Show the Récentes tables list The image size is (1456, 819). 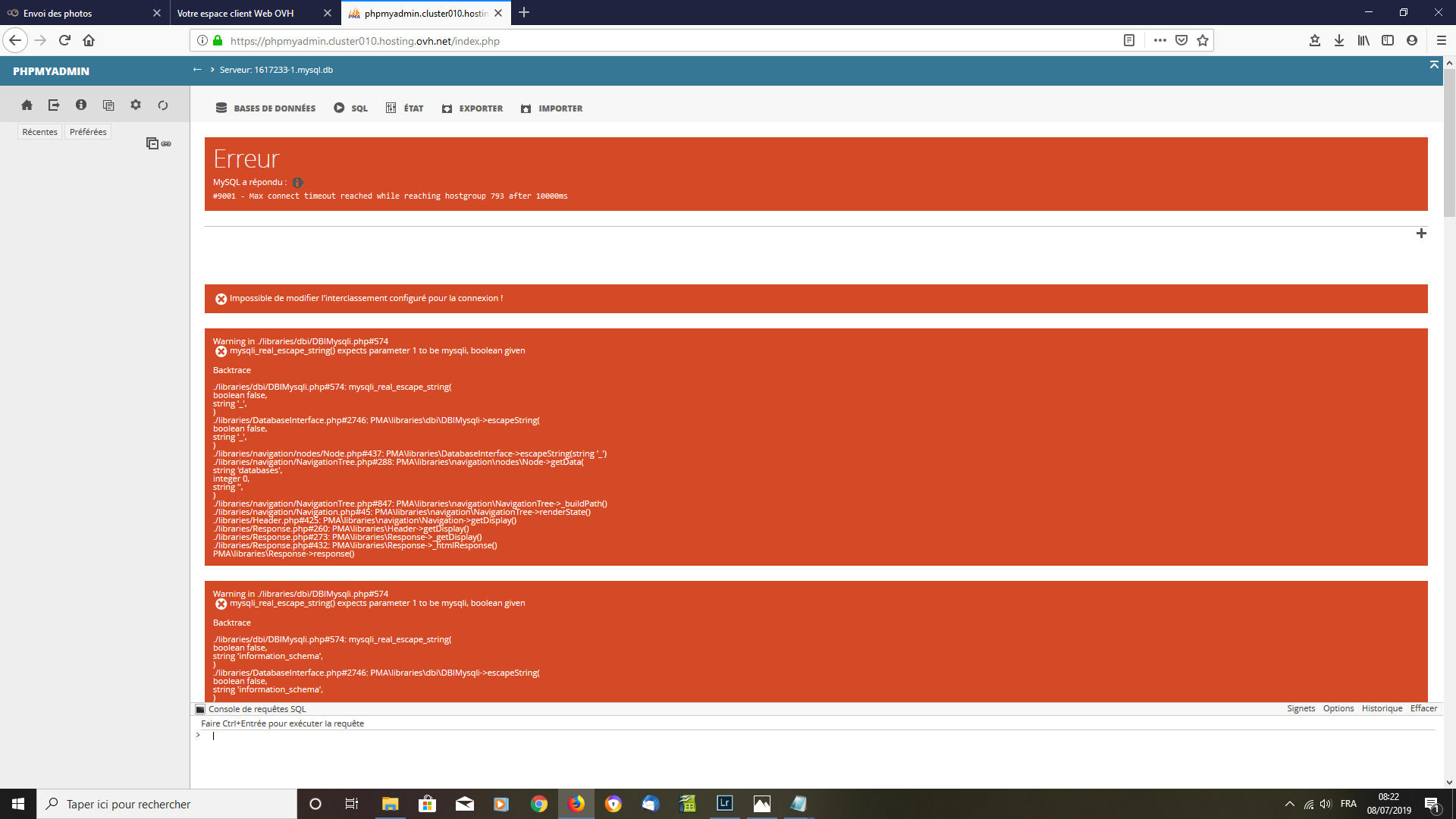39,132
